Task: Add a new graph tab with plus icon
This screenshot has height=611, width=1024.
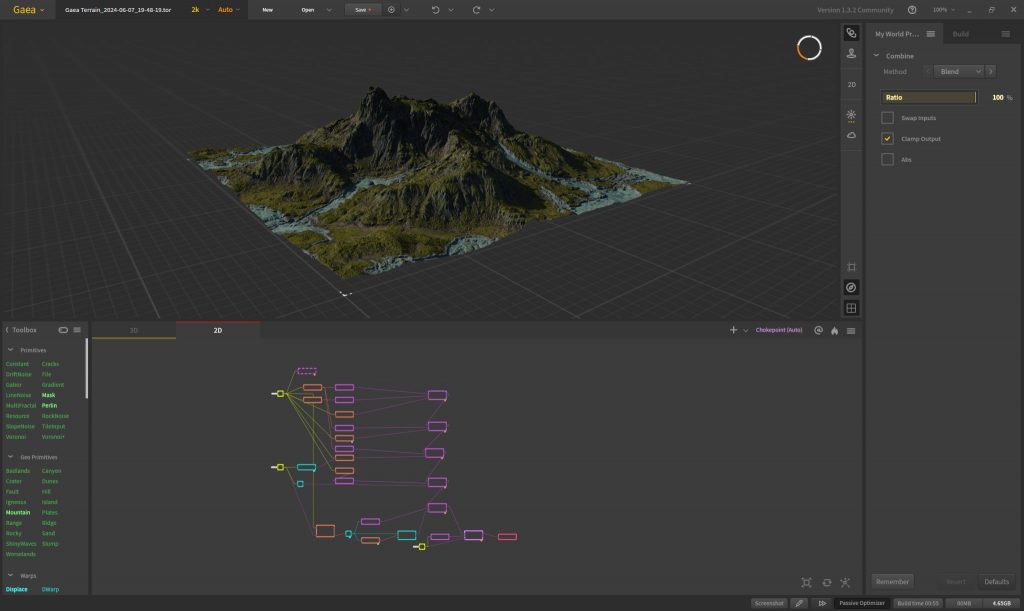Action: 733,330
